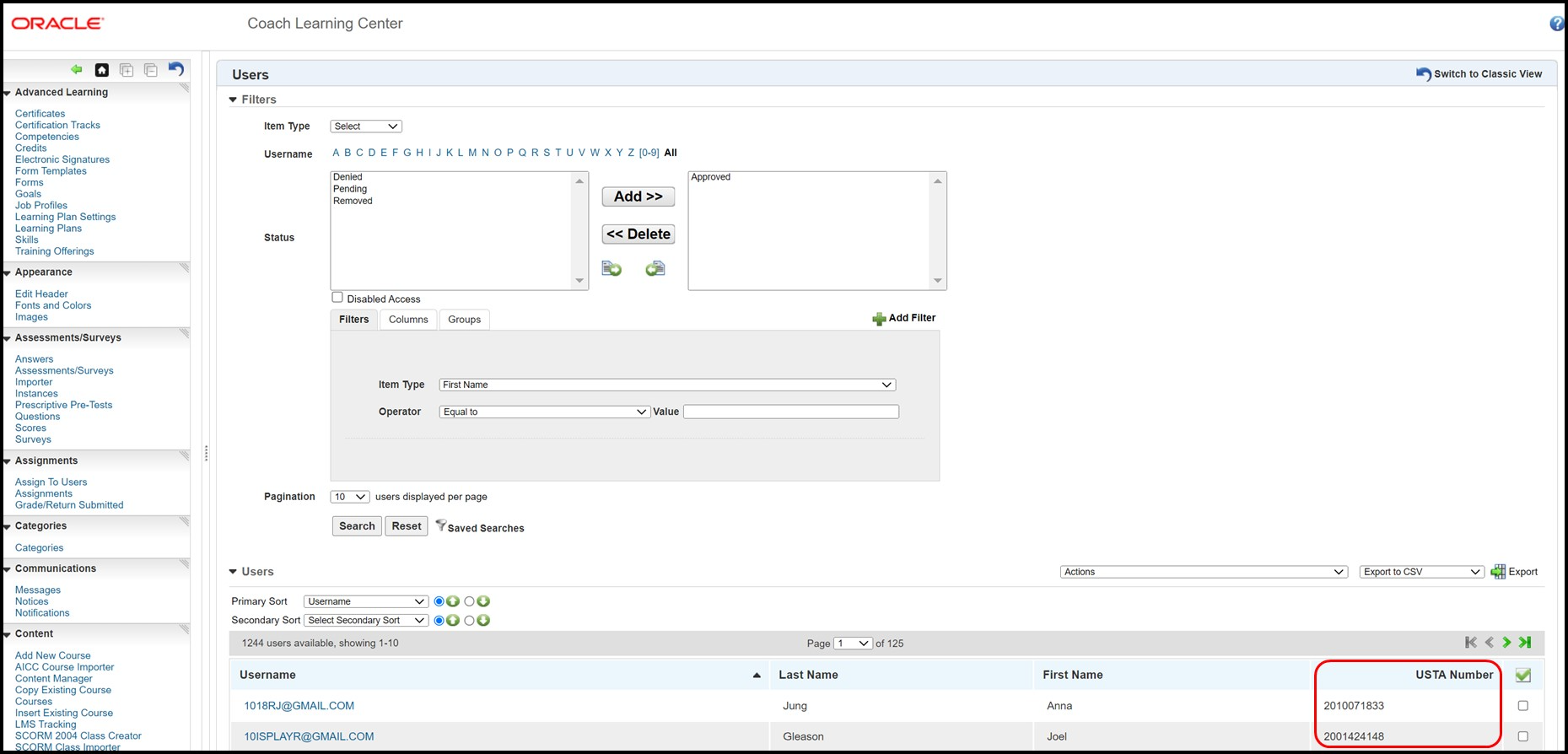Open the Pagination users per page dropdown
The width and height of the screenshot is (1568, 754).
tap(350, 497)
